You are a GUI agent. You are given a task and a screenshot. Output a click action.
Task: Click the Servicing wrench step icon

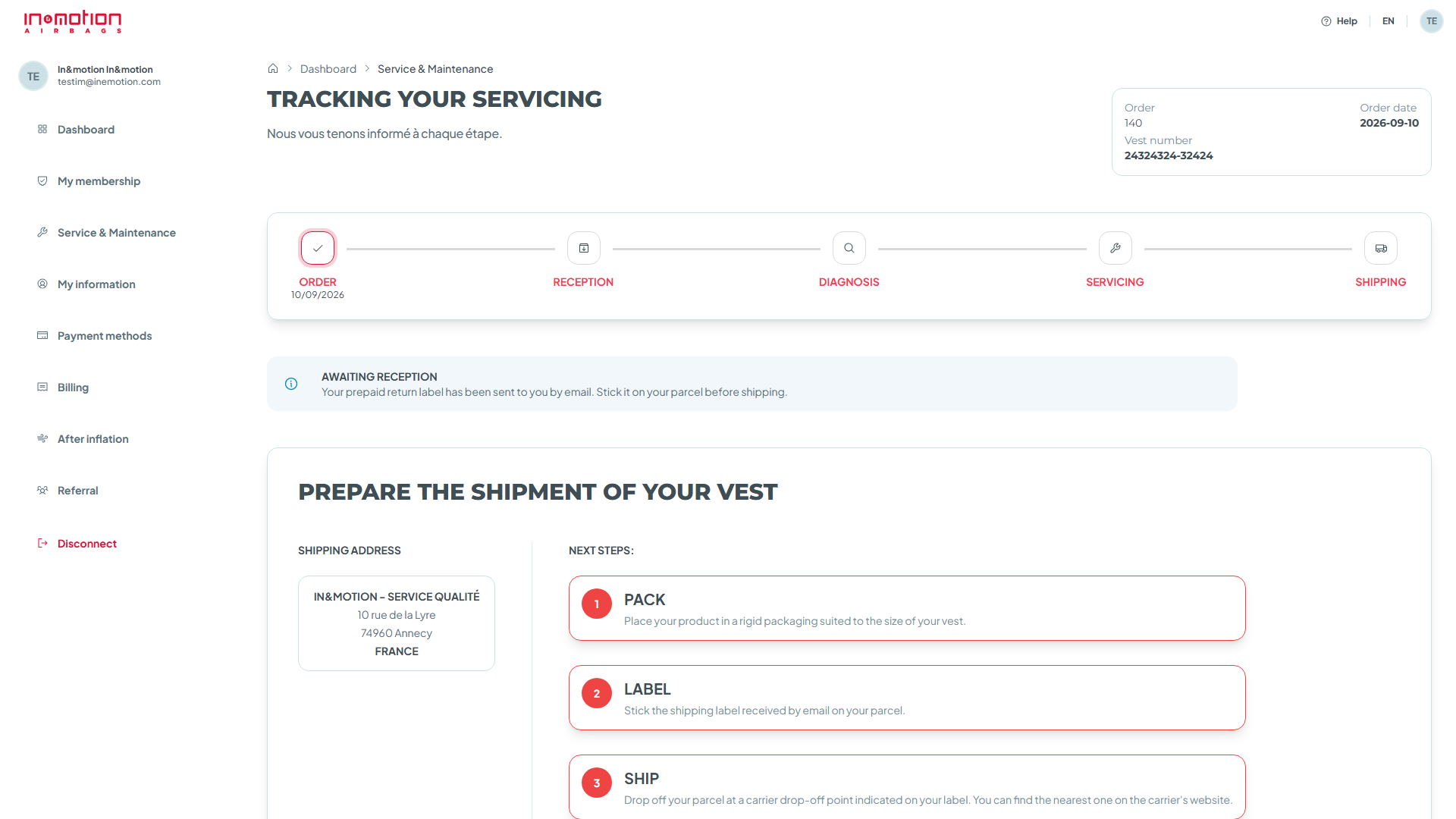tap(1116, 248)
